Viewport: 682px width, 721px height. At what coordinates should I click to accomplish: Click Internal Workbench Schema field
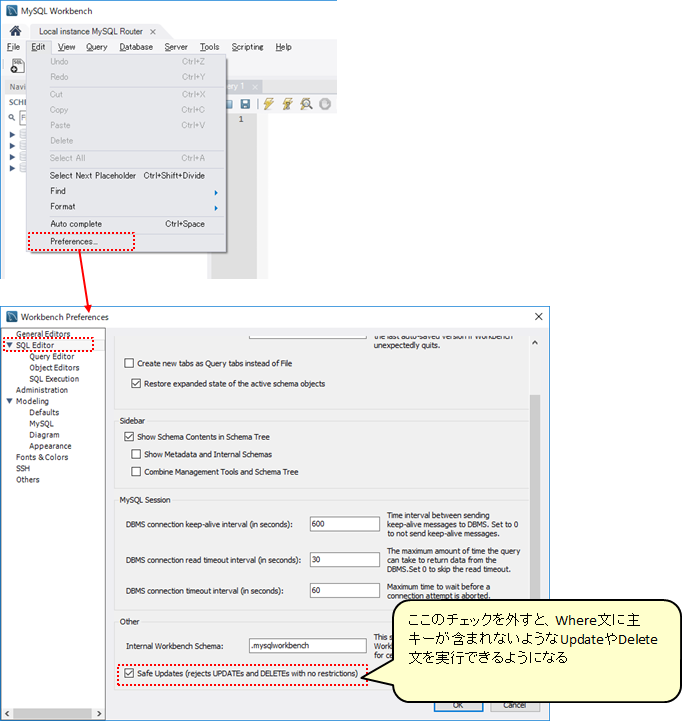pyautogui.click(x=308, y=646)
